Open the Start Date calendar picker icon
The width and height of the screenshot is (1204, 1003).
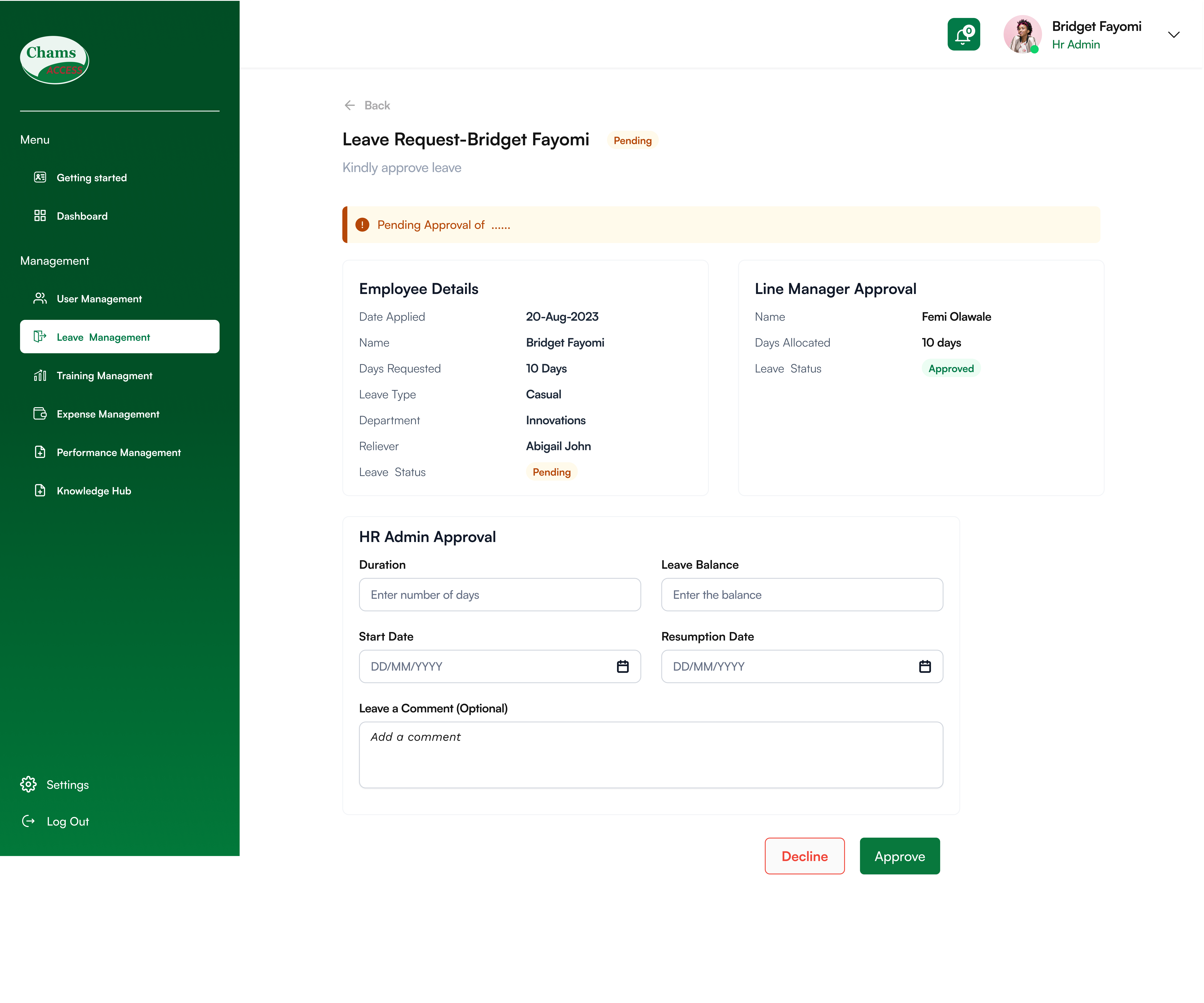coord(623,666)
